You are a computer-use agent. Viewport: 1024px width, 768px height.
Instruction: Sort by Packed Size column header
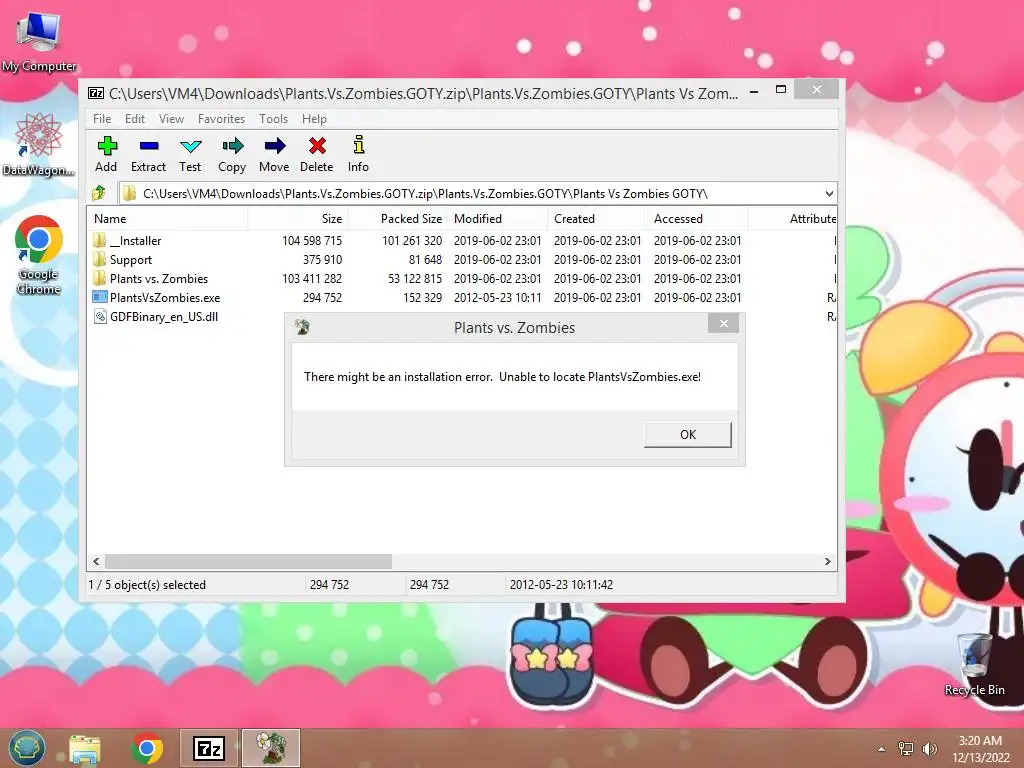pos(398,219)
